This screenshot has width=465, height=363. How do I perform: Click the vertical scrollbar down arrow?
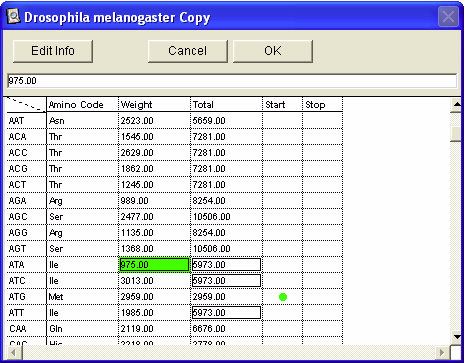click(457, 336)
